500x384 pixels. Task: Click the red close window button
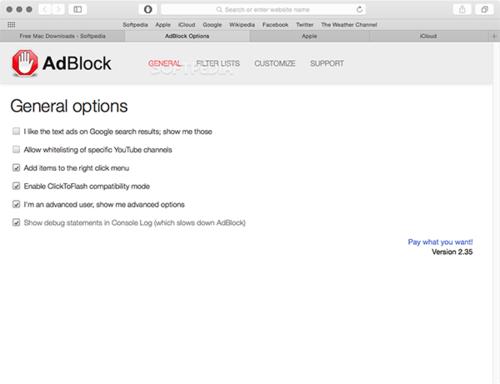coord(9,9)
